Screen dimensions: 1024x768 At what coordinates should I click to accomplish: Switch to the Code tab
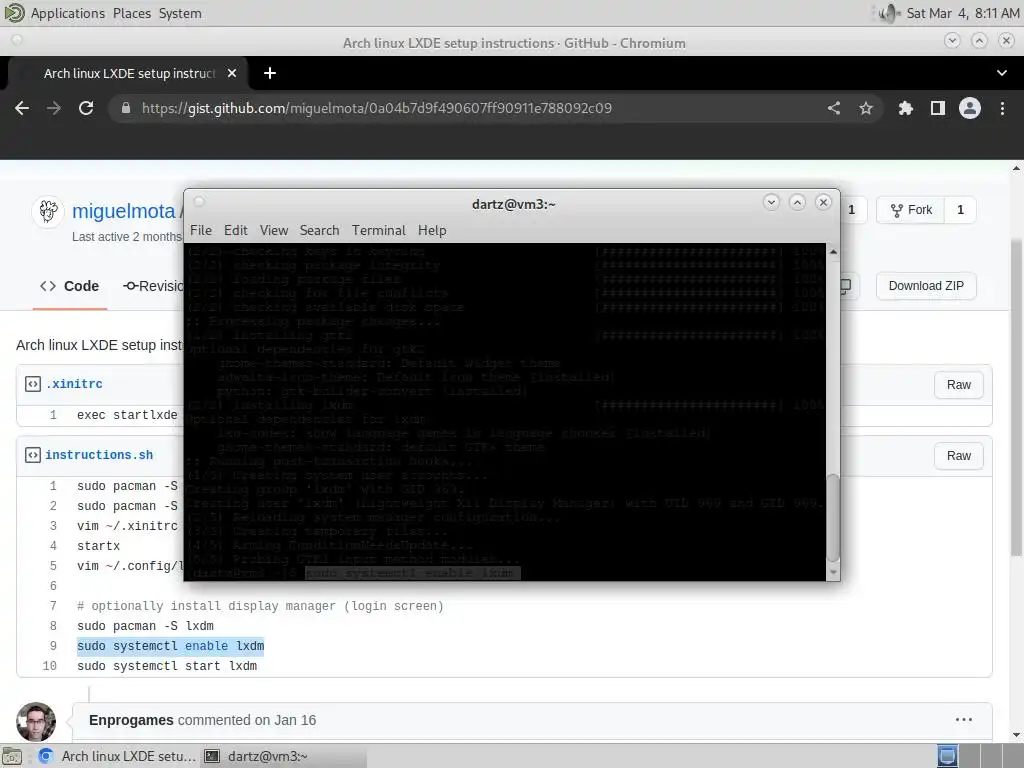[70, 286]
